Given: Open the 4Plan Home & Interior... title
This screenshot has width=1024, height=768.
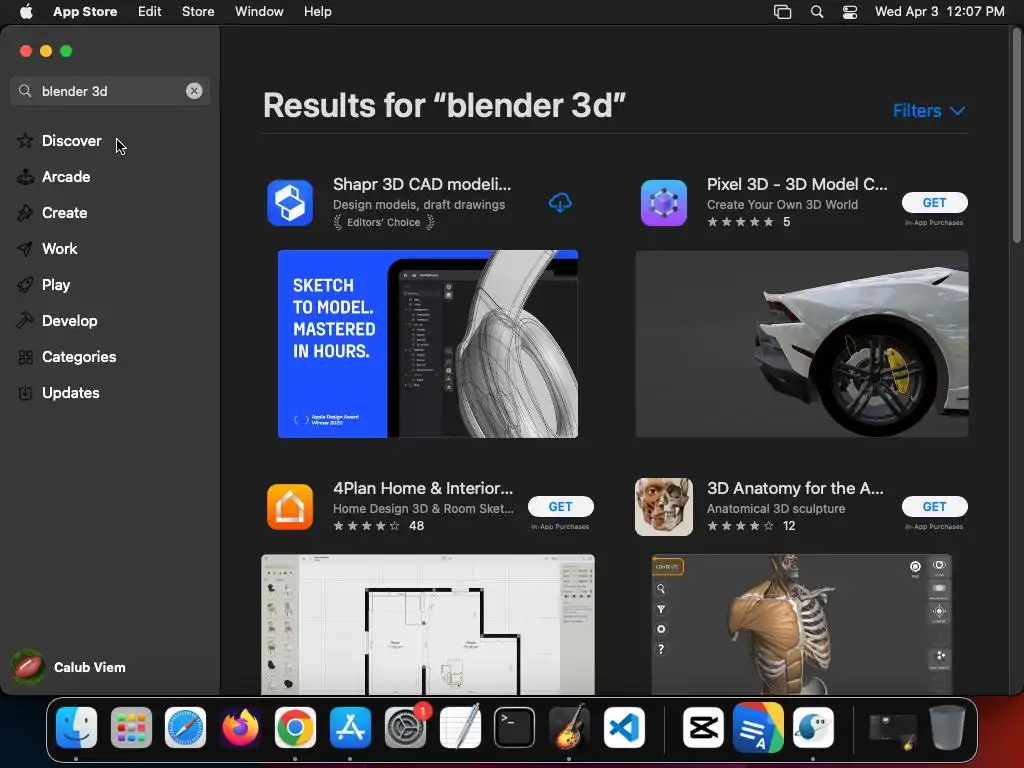Looking at the screenshot, I should click(423, 488).
